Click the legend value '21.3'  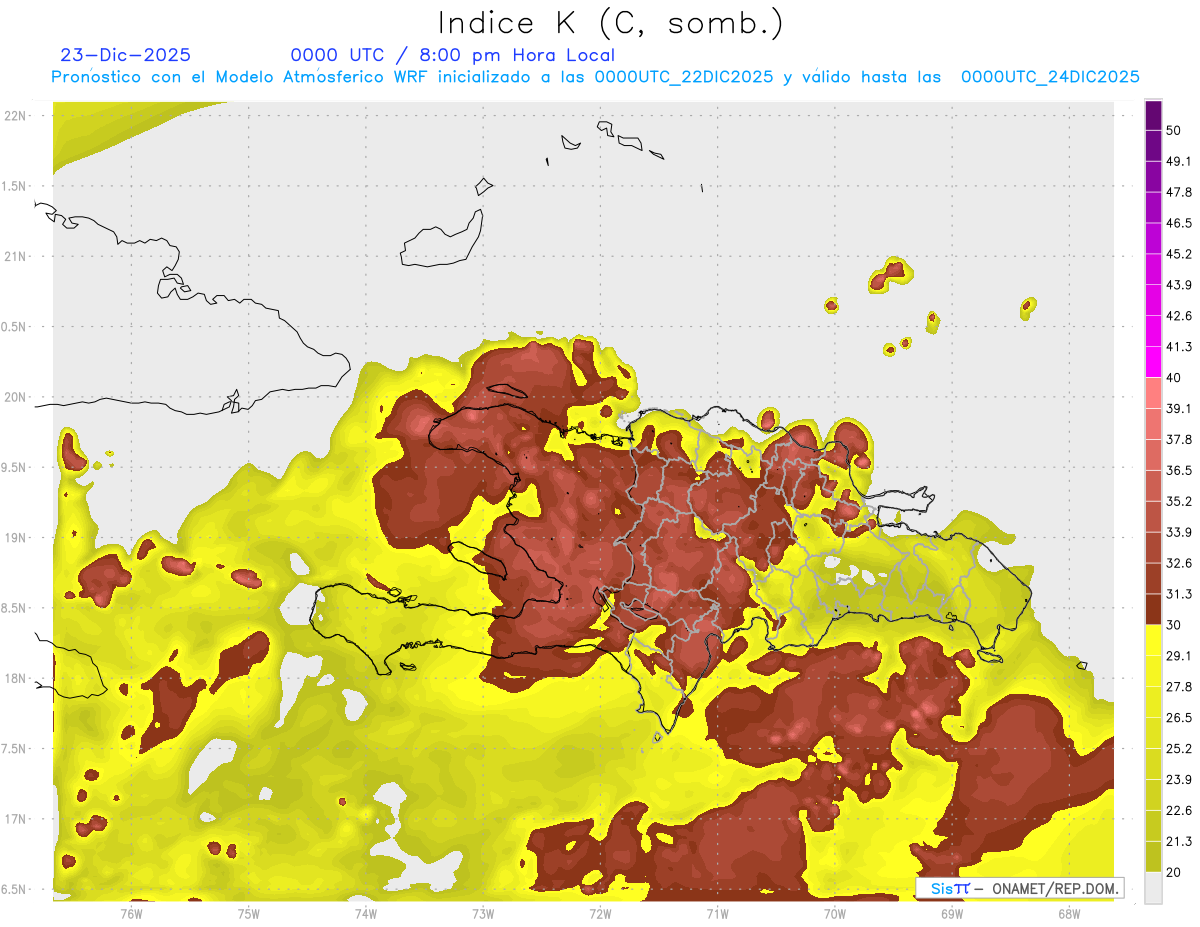[x=1179, y=842]
